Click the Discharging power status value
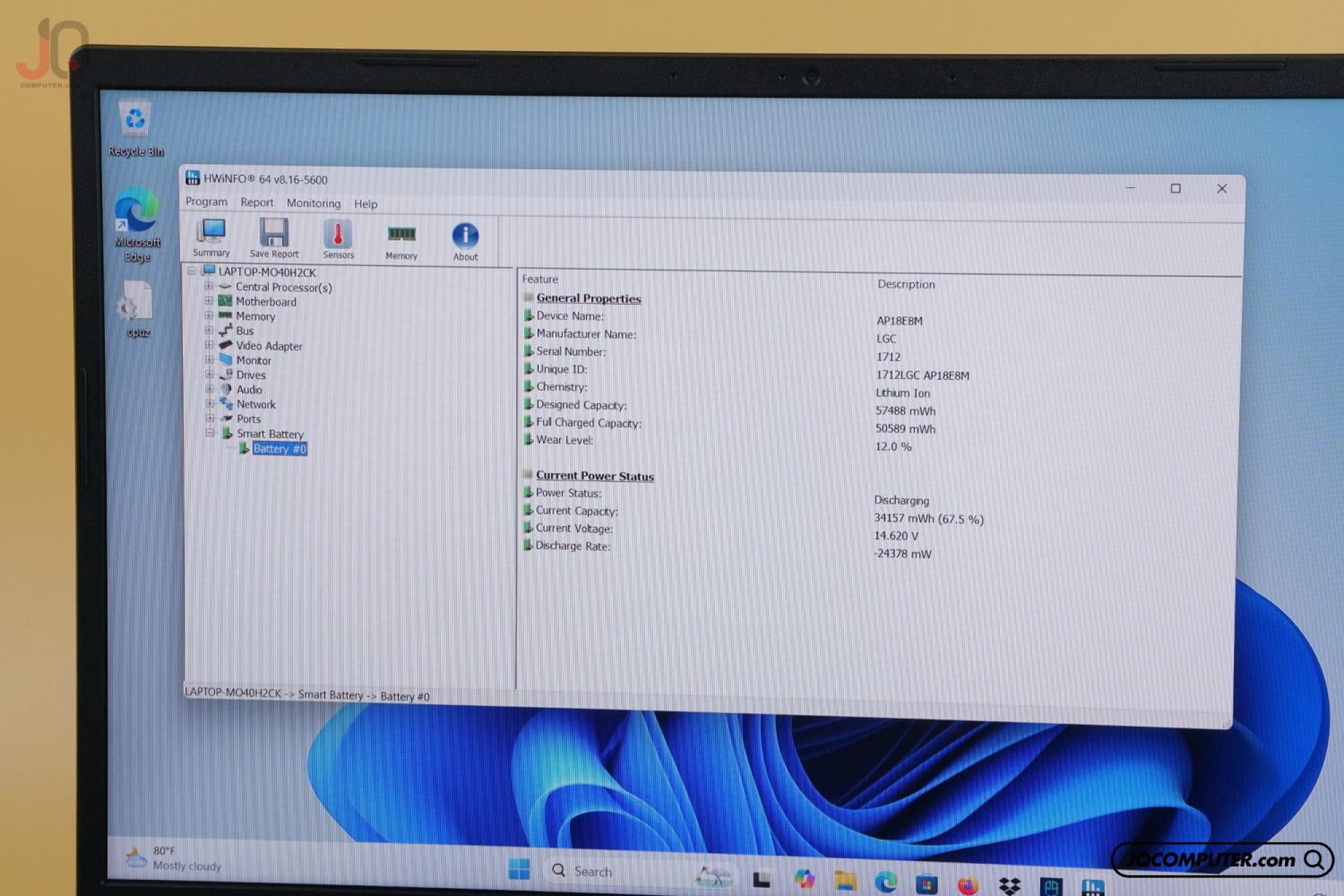 (901, 500)
